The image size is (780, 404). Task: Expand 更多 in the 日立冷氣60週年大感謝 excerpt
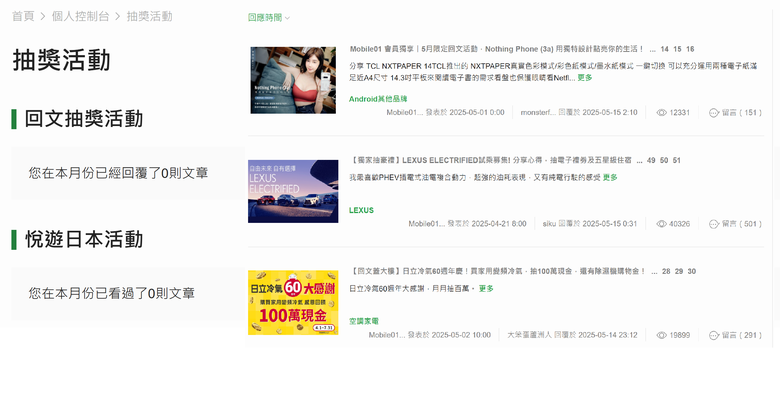(x=486, y=289)
